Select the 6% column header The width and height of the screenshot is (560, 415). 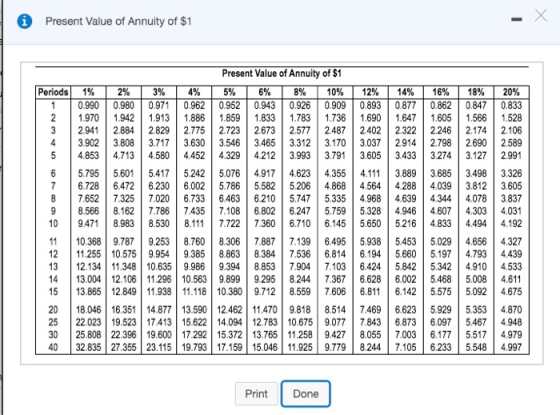pyautogui.click(x=264, y=92)
